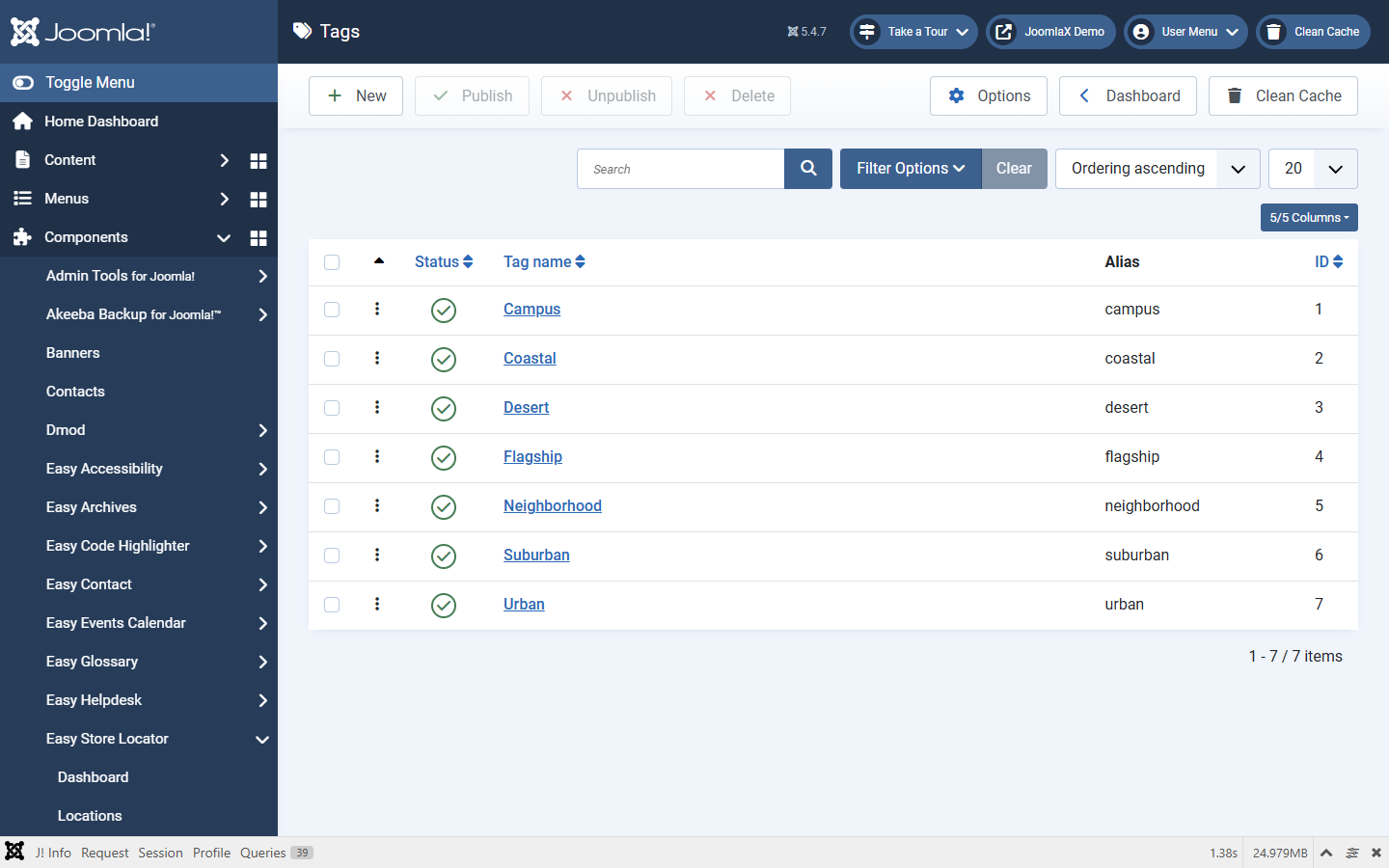1389x868 pixels.
Task: Close the debug bar
Action: point(1376,853)
